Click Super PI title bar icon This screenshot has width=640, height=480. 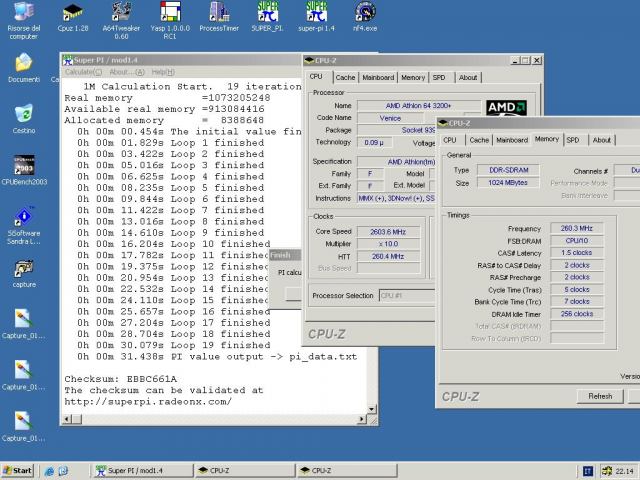68,60
